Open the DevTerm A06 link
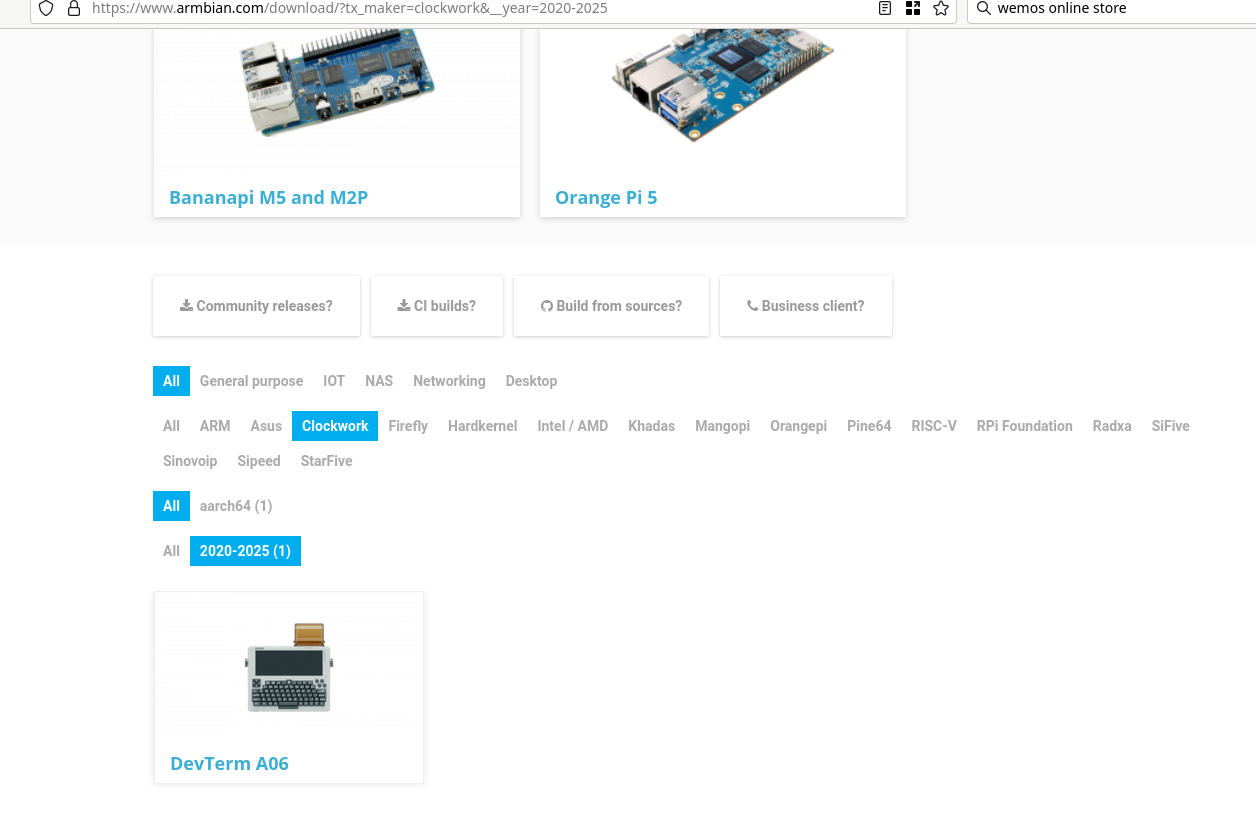Viewport: 1256px width, 837px height. click(x=229, y=763)
